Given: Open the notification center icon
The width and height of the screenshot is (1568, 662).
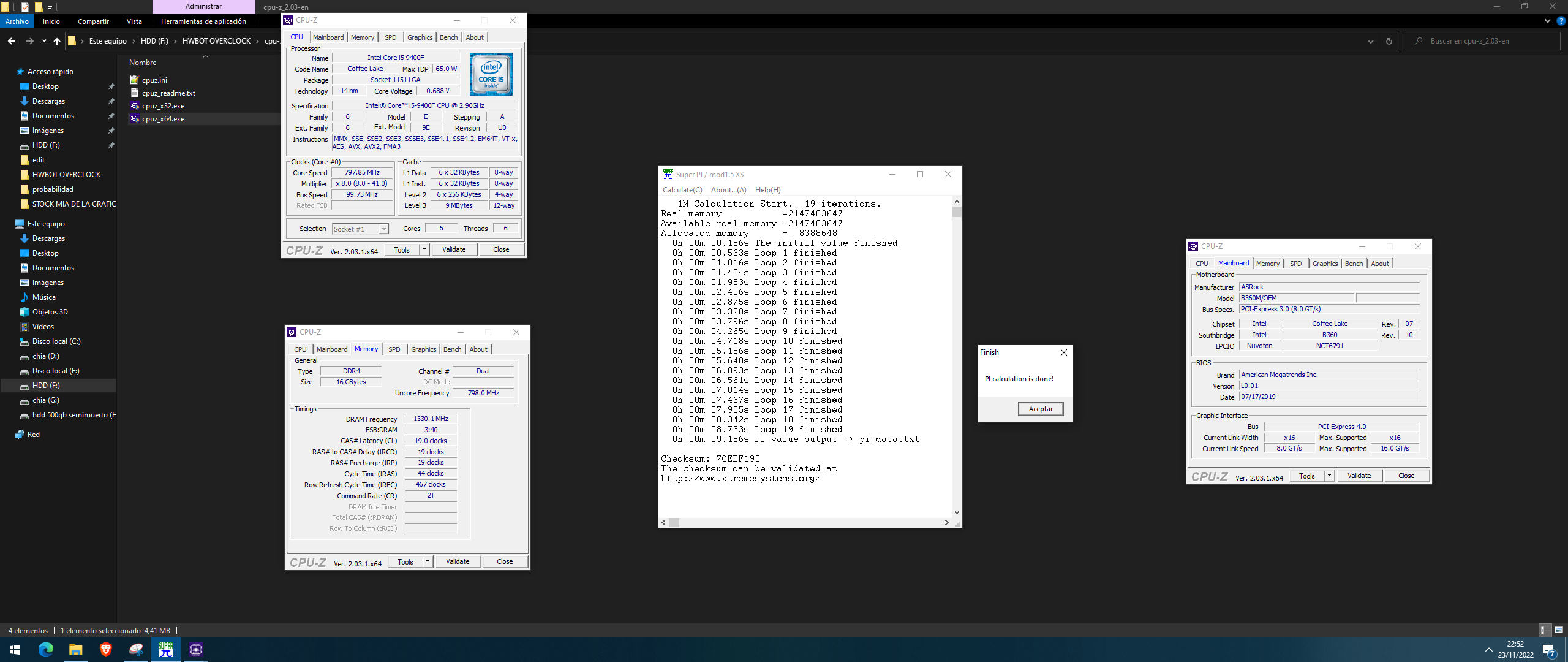Looking at the screenshot, I should [x=1549, y=650].
